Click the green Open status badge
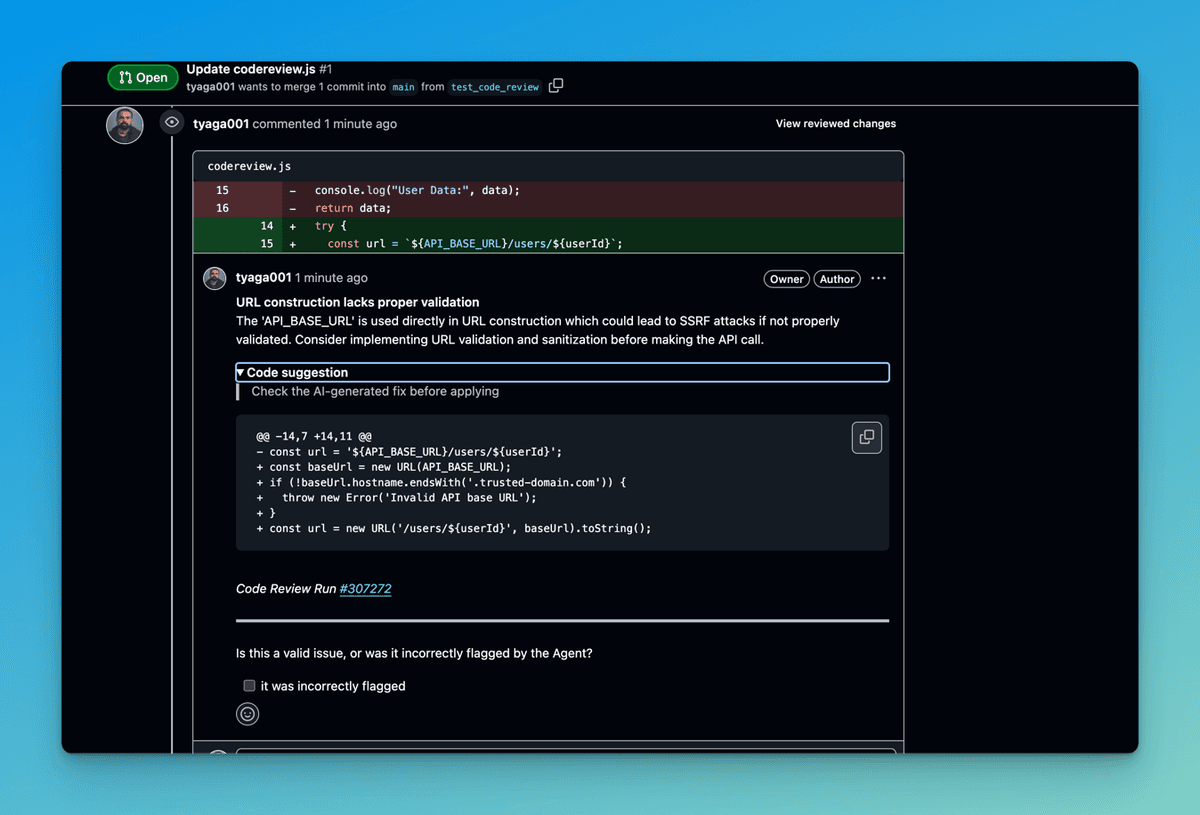1200x815 pixels. pyautogui.click(x=142, y=76)
